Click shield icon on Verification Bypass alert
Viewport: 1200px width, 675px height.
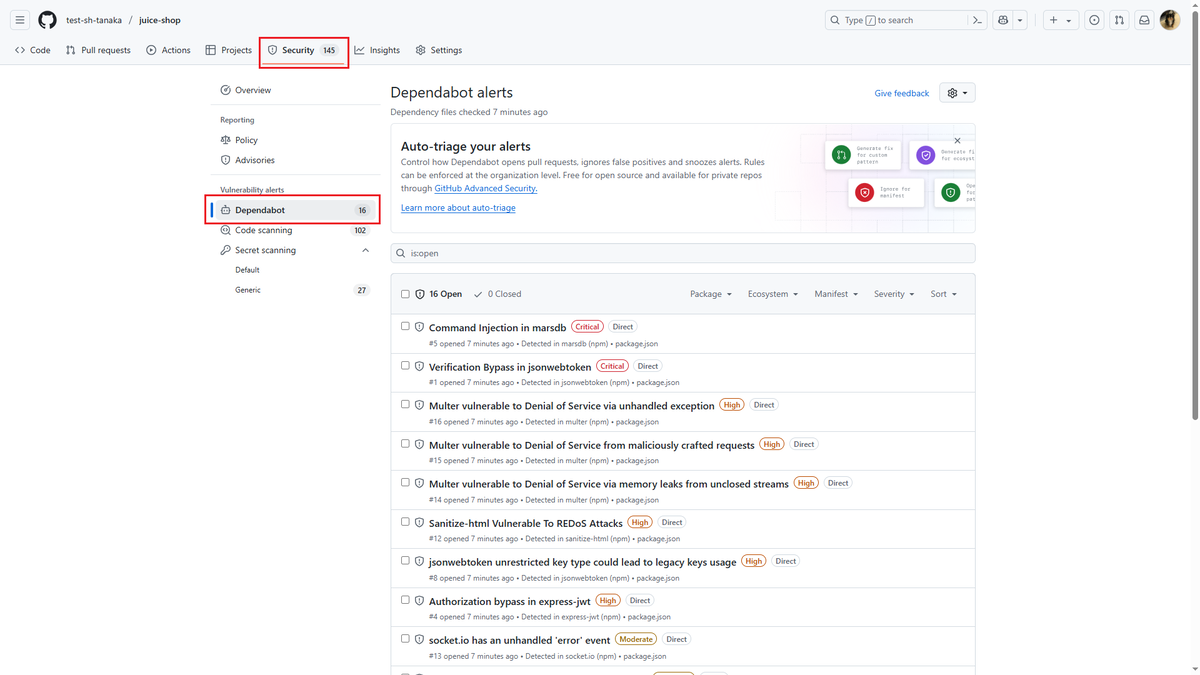coord(419,366)
